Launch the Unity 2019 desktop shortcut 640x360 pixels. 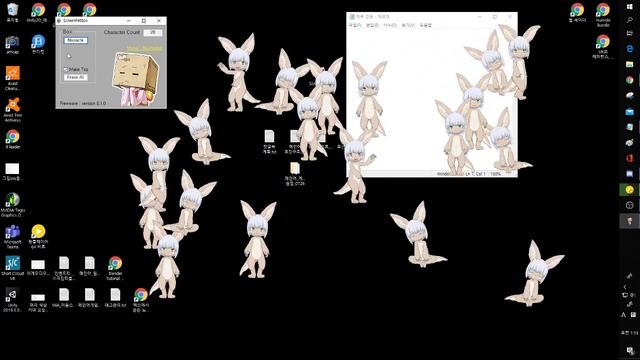12,300
